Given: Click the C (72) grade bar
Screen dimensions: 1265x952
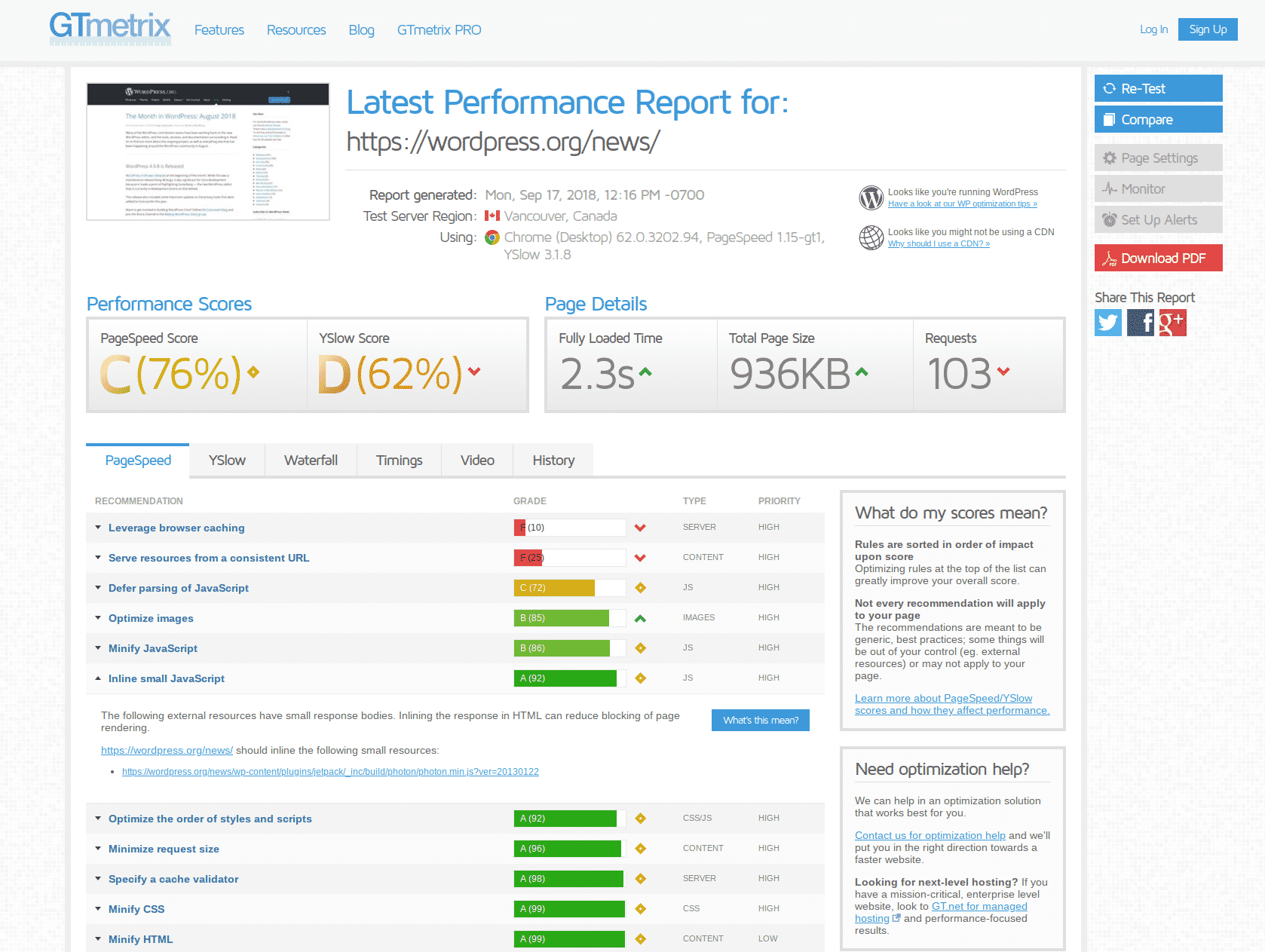Looking at the screenshot, I should (x=569, y=588).
